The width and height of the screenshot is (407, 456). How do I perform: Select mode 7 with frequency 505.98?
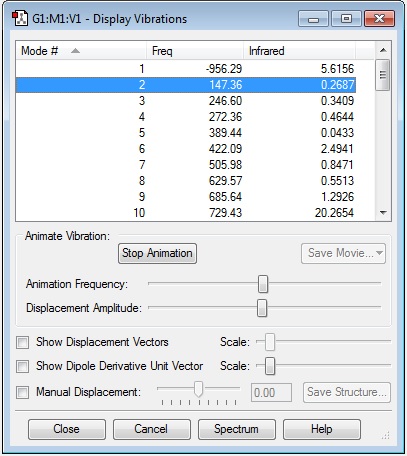(x=186, y=165)
